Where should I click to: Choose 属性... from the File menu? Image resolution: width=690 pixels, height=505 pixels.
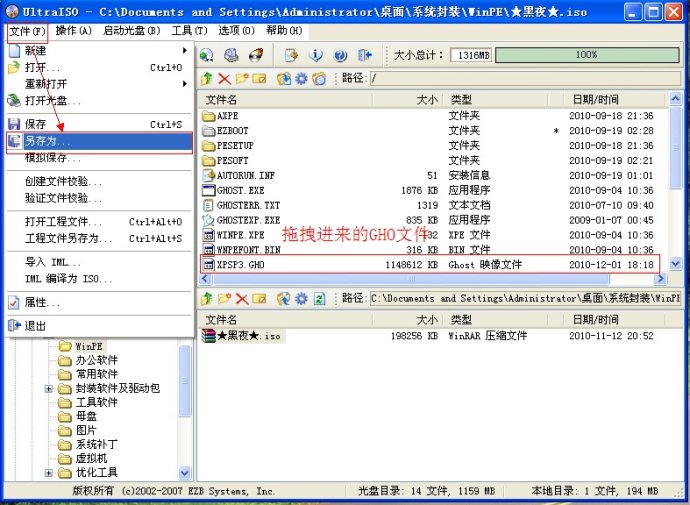click(x=100, y=303)
